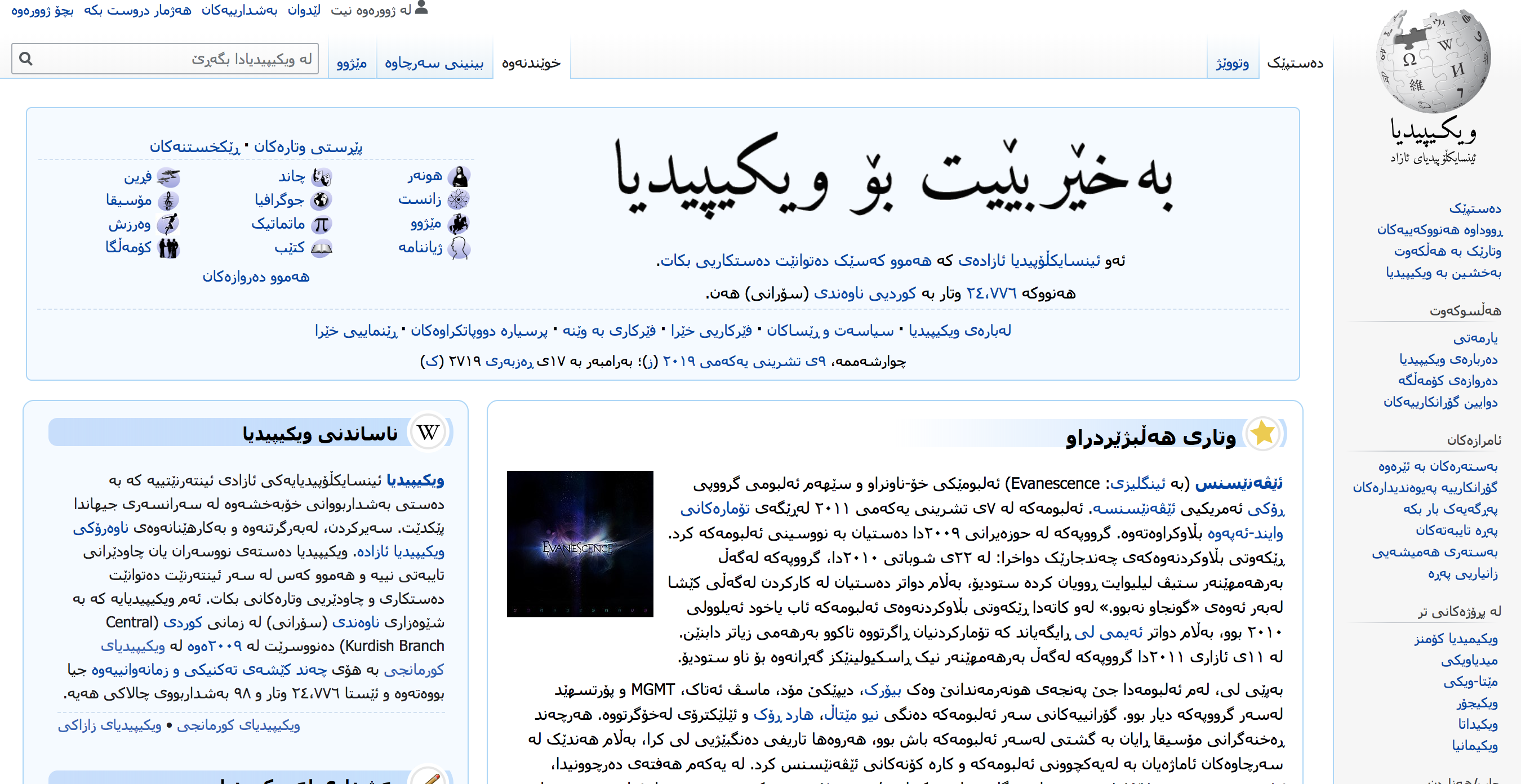The width and height of the screenshot is (1521, 784).
Task: Click the Music (مۆسیقا) portal treble clef icon
Action: (x=168, y=201)
